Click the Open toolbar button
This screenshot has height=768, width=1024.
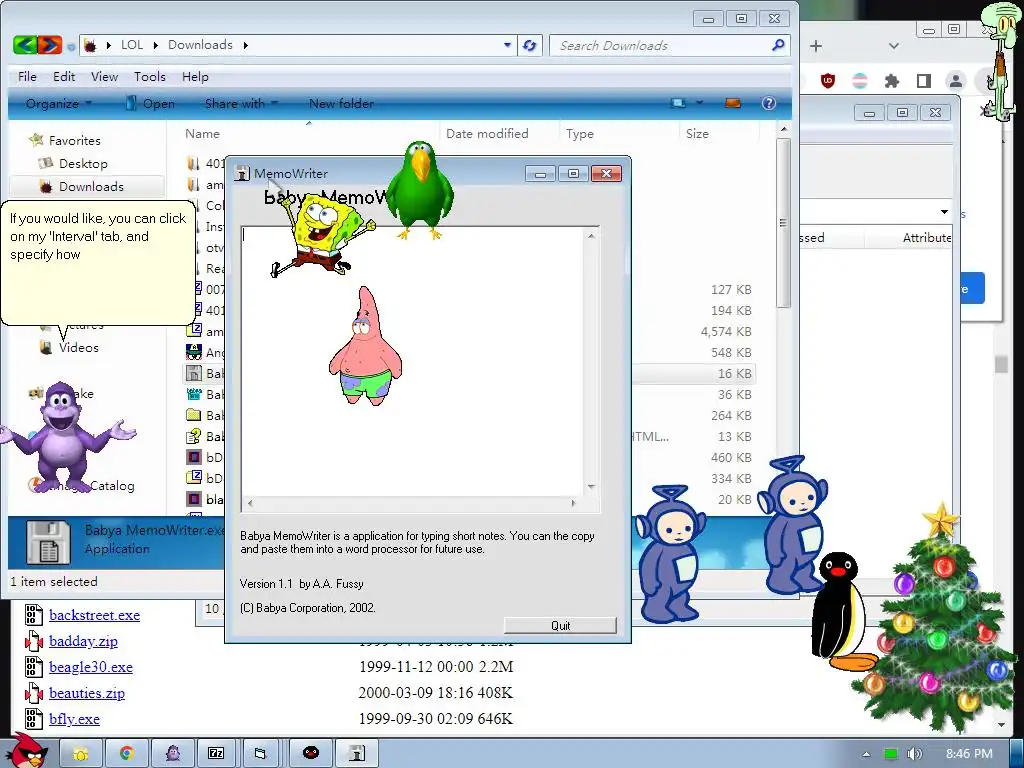(x=151, y=103)
